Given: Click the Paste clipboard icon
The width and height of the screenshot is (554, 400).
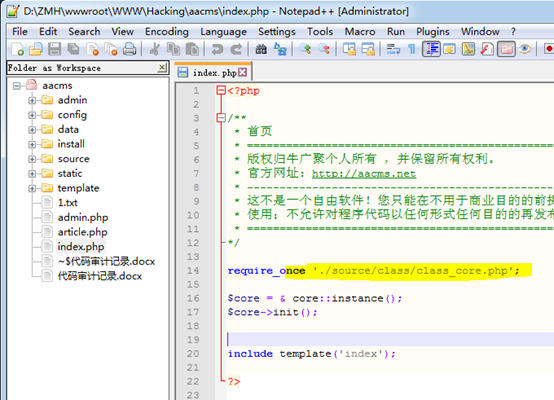Looking at the screenshot, I should point(192,49).
